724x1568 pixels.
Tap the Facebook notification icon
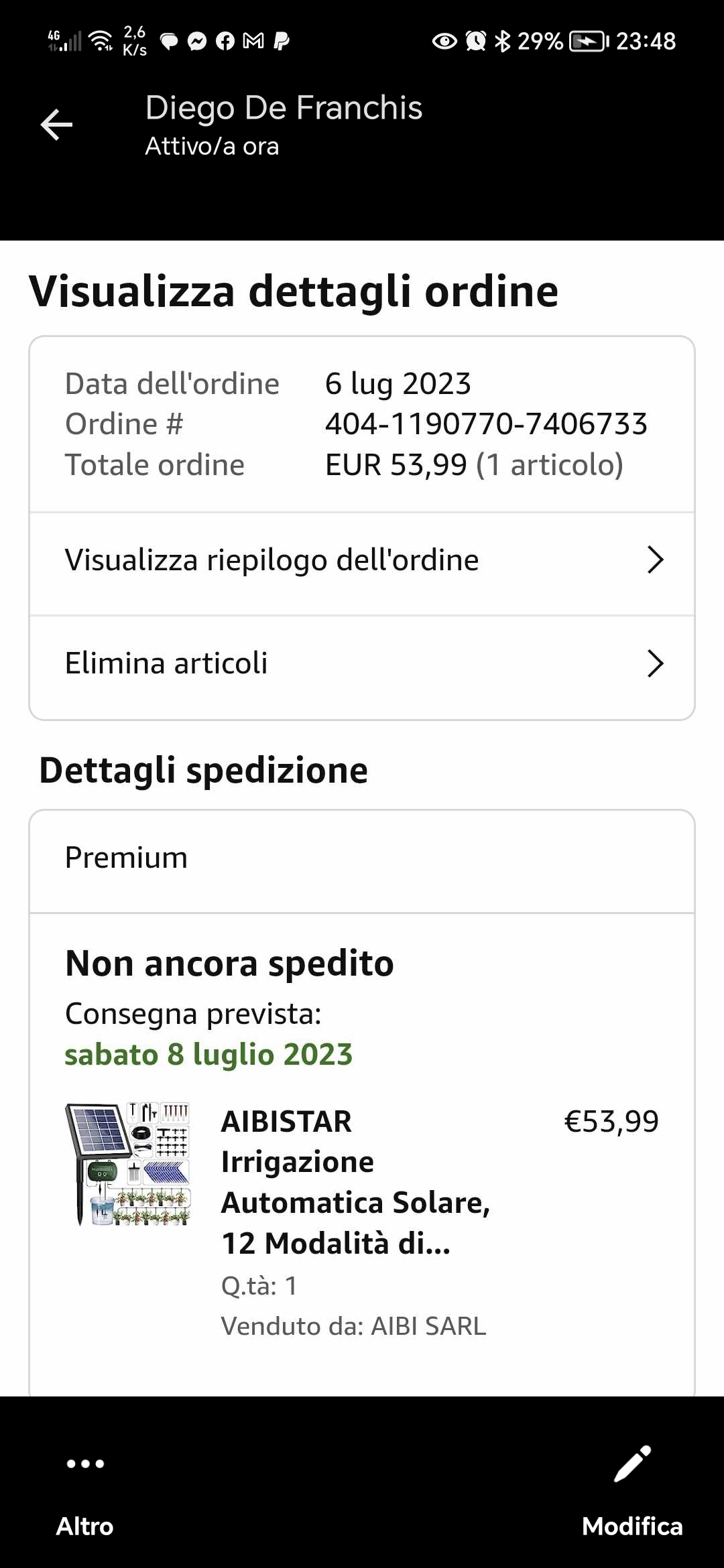click(x=225, y=42)
